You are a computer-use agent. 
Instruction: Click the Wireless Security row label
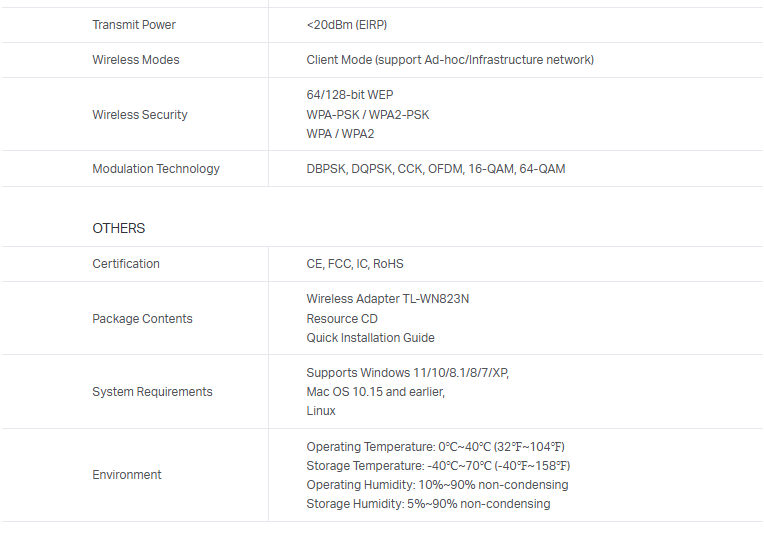pyautogui.click(x=140, y=115)
